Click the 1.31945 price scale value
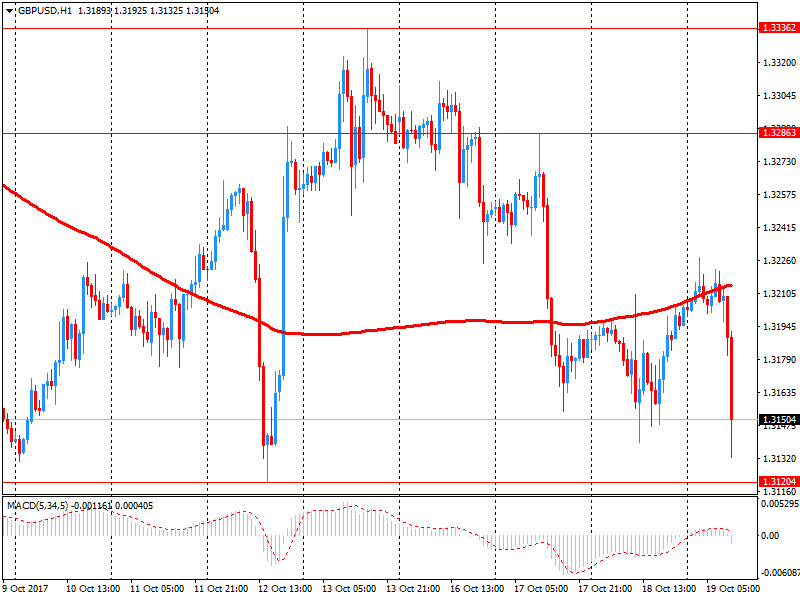 coord(780,327)
